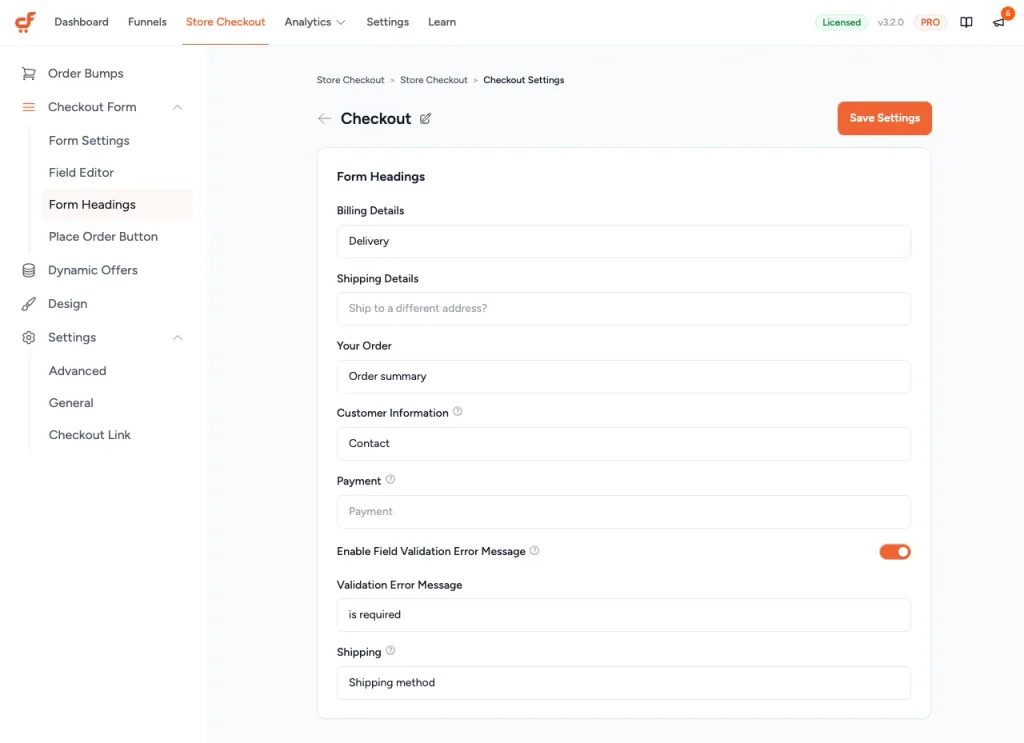Open Place Order Button settings
This screenshot has height=743, width=1024.
[103, 236]
